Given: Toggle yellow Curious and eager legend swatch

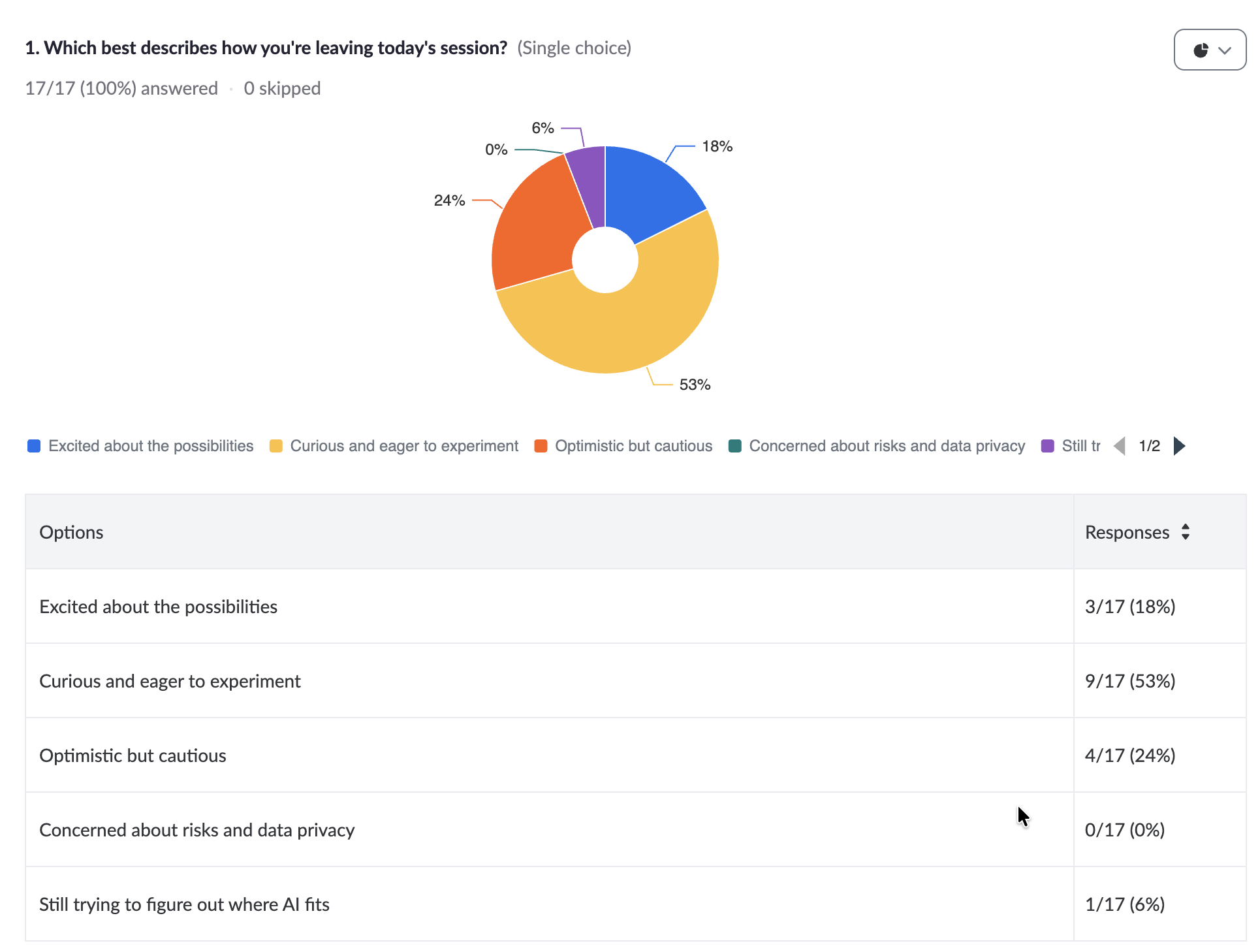Looking at the screenshot, I should pyautogui.click(x=276, y=446).
